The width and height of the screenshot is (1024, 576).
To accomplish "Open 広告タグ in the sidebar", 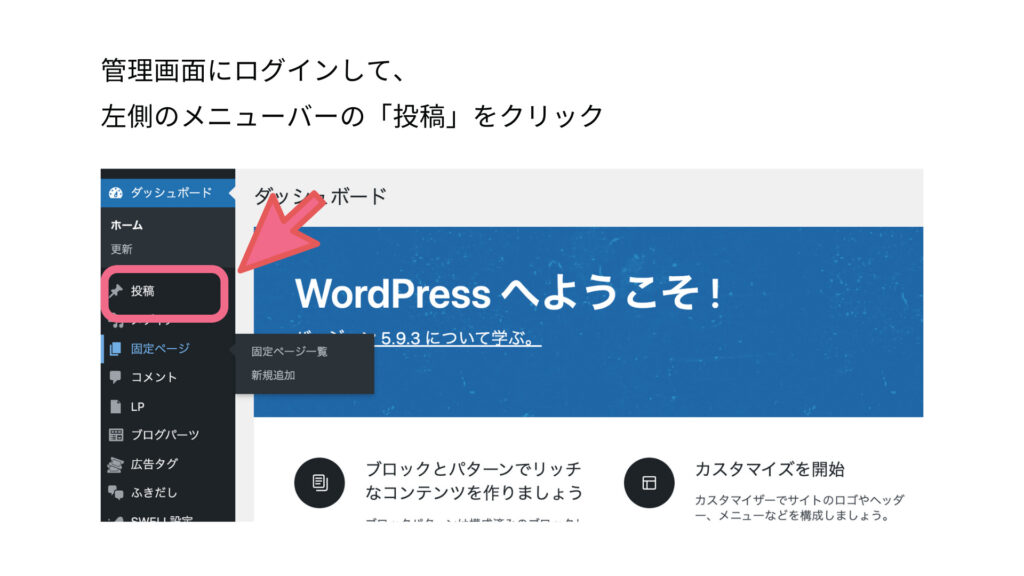I will click(x=154, y=464).
